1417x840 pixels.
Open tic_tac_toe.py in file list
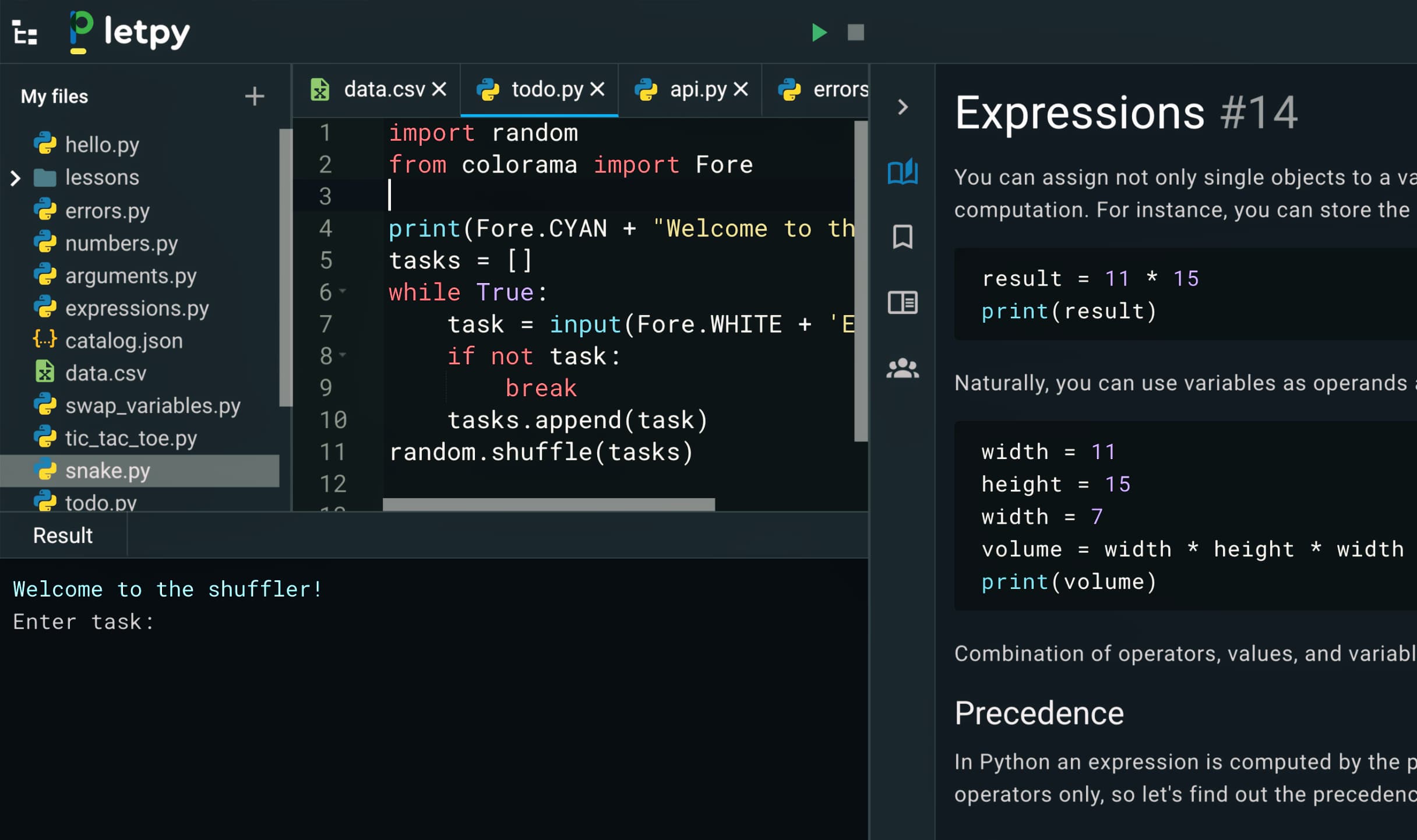coord(131,438)
